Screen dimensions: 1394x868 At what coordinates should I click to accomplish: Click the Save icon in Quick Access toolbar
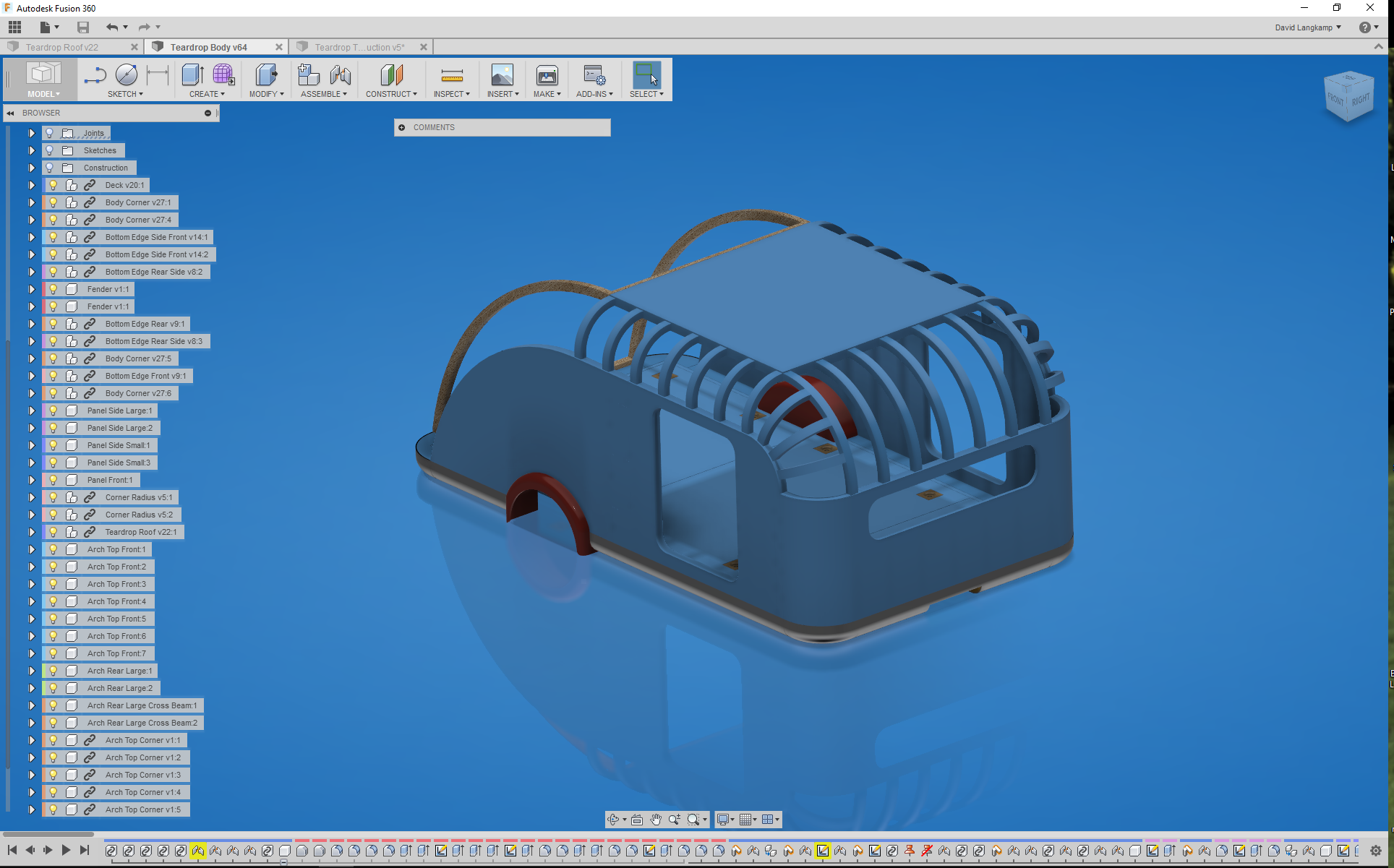coord(82,27)
